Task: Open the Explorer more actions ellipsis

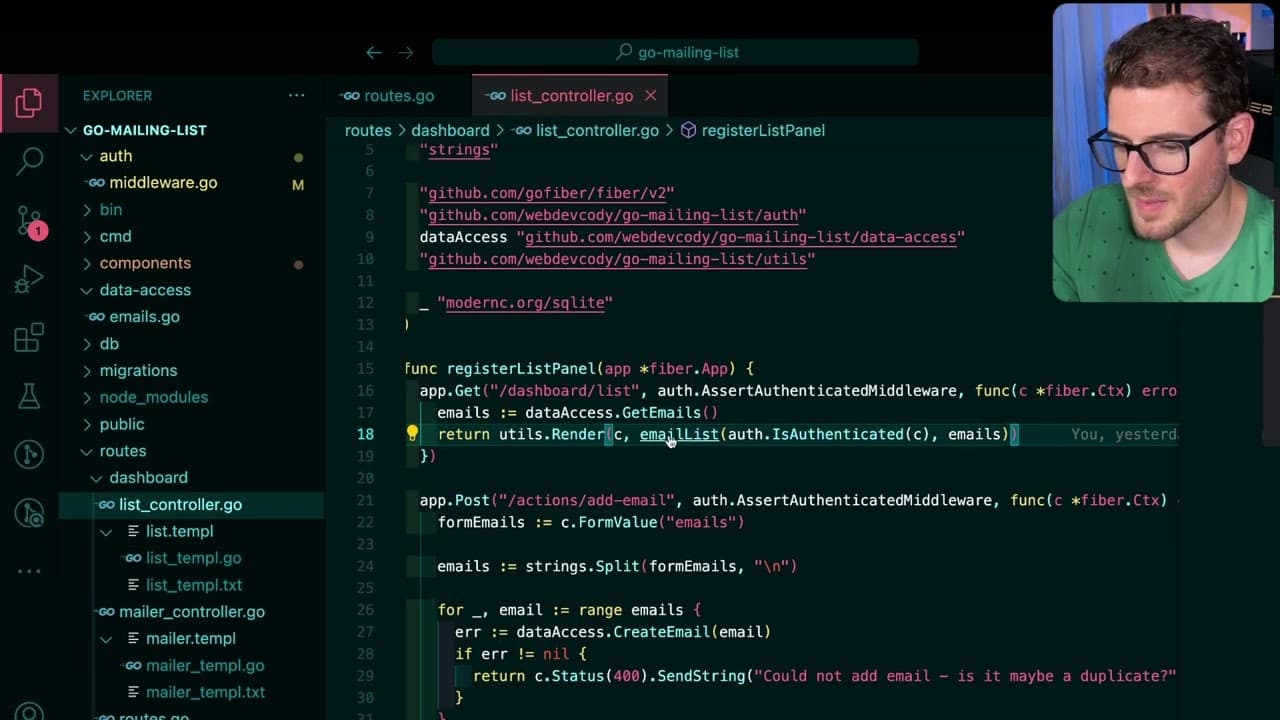Action: (297, 96)
